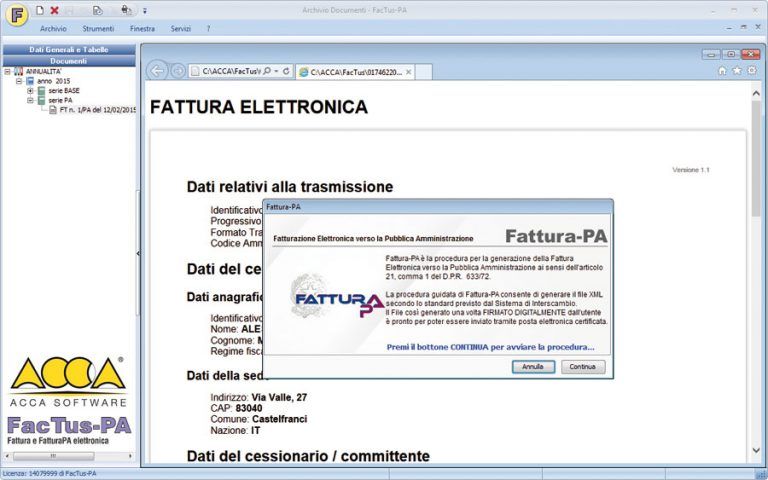Click the Comune Castelfranci line
Viewport: 768px width, 480px height.
[x=259, y=420]
